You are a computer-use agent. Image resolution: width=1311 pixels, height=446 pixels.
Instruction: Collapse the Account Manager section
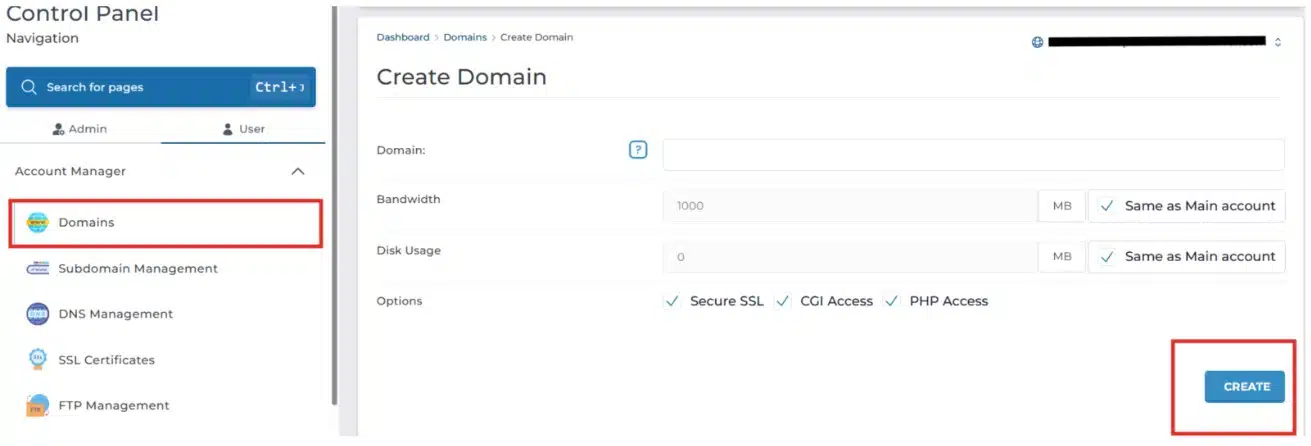coord(297,172)
